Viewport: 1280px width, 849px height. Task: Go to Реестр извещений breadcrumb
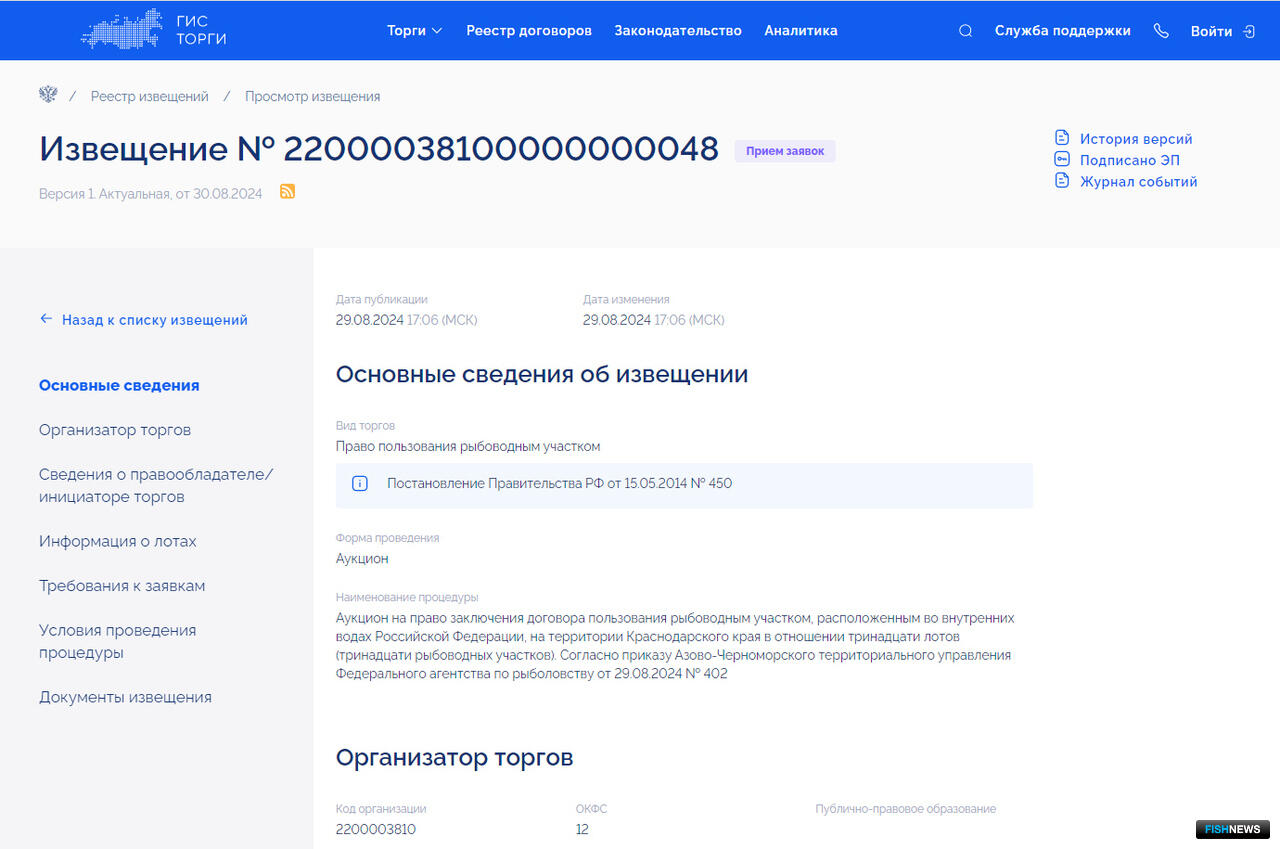[x=150, y=96]
